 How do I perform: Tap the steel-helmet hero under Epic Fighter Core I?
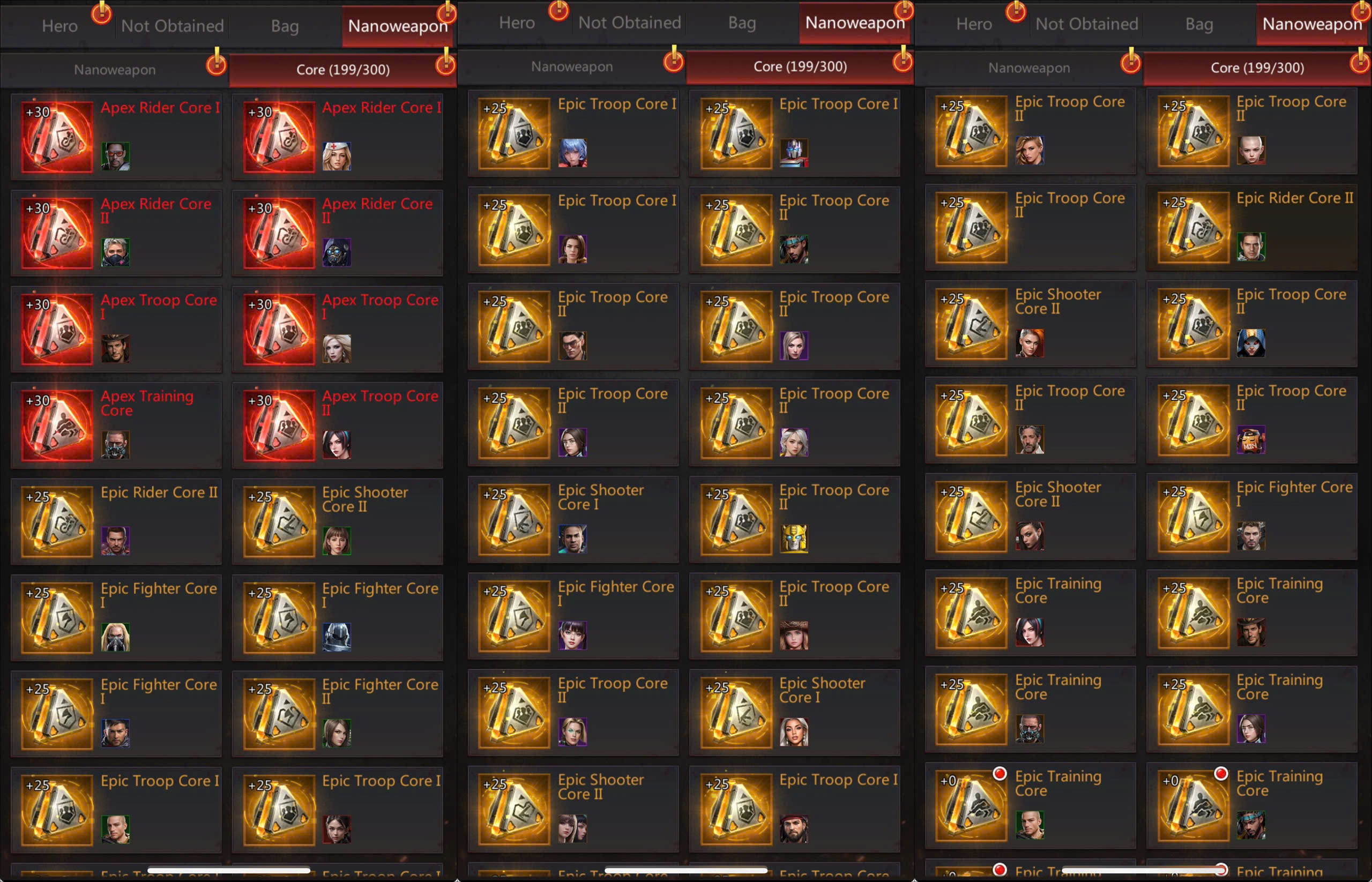336,638
